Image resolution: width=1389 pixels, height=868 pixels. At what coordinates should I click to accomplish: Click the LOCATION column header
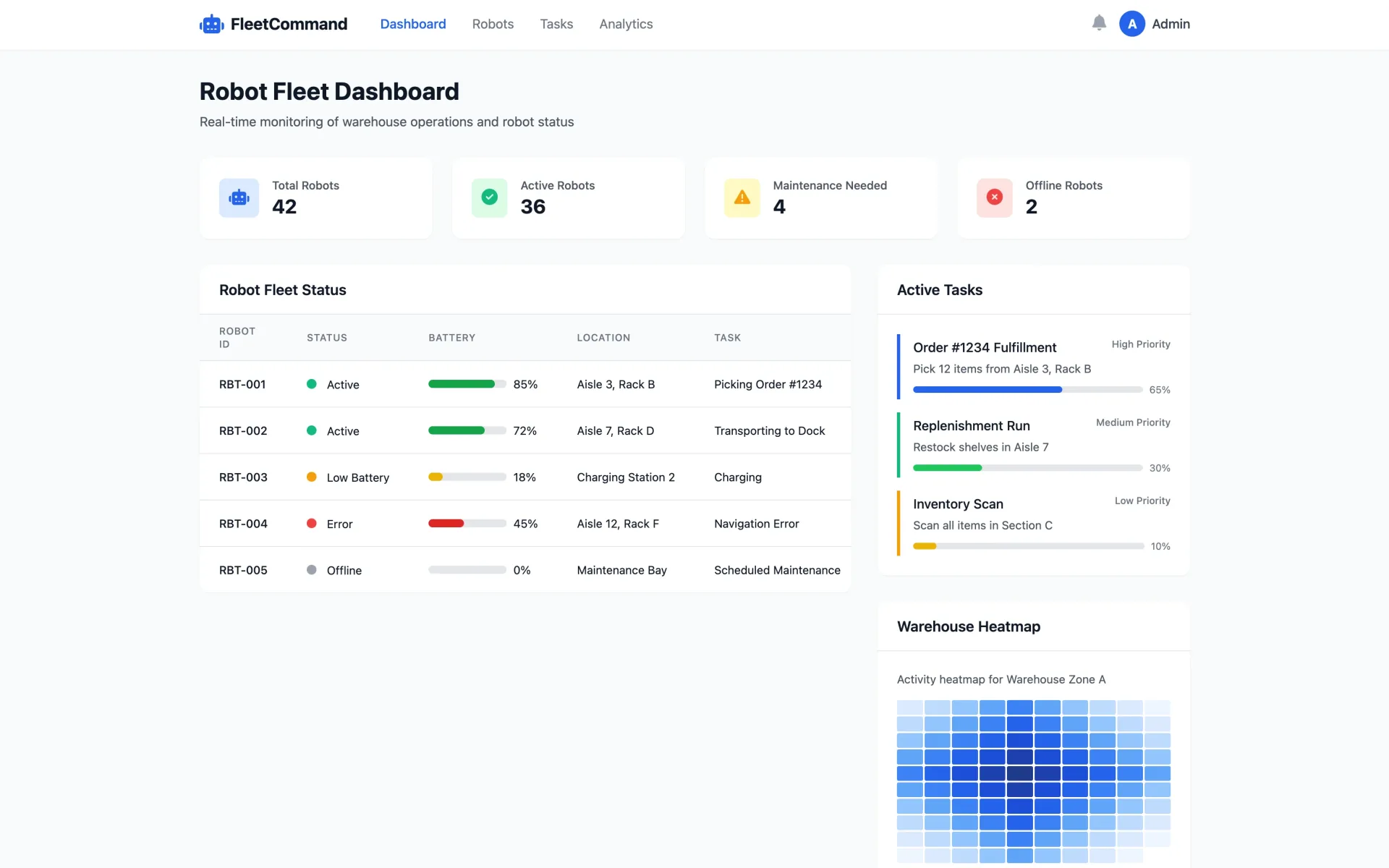coord(603,338)
